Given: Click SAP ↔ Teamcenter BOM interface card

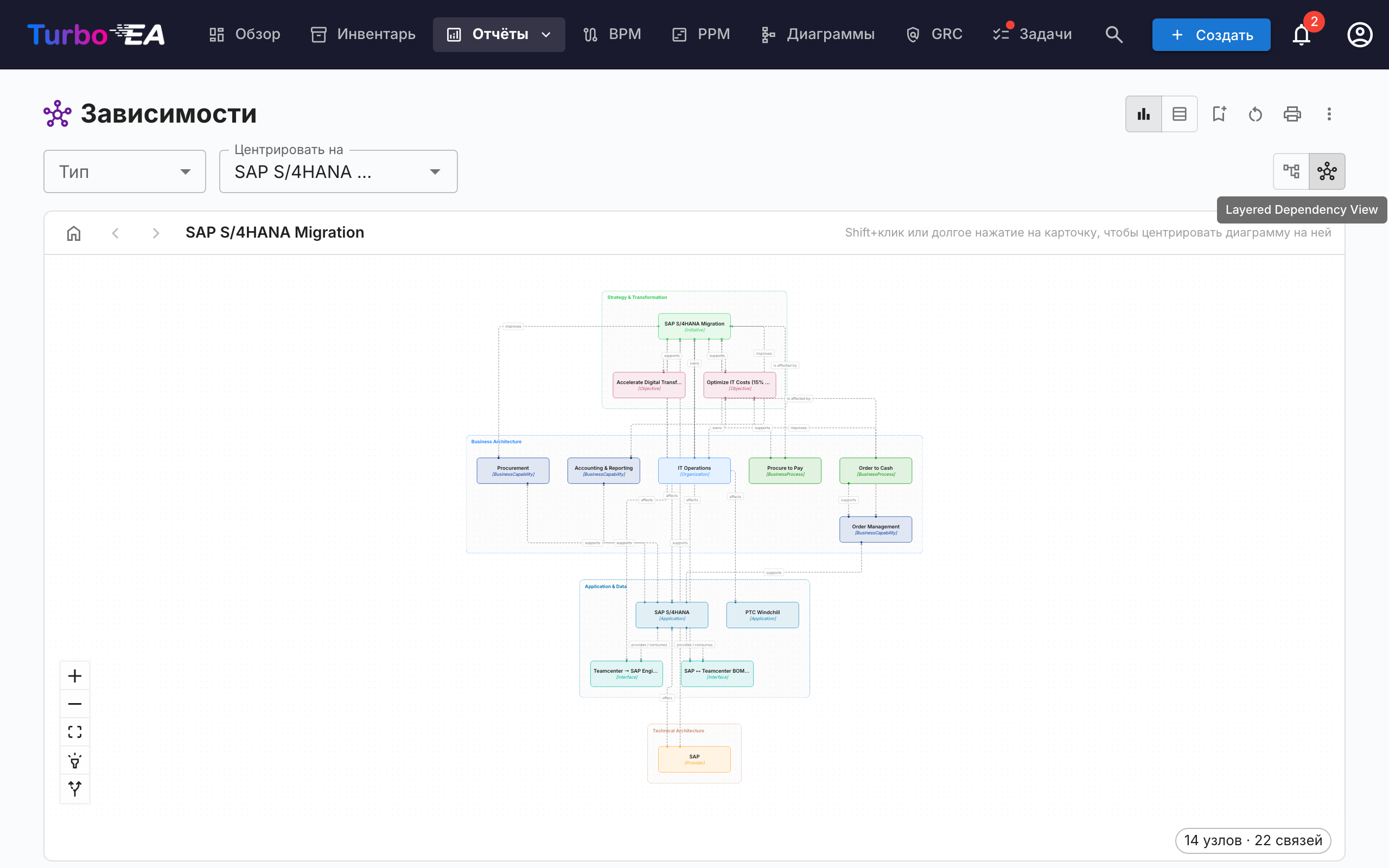Looking at the screenshot, I should pos(717,673).
